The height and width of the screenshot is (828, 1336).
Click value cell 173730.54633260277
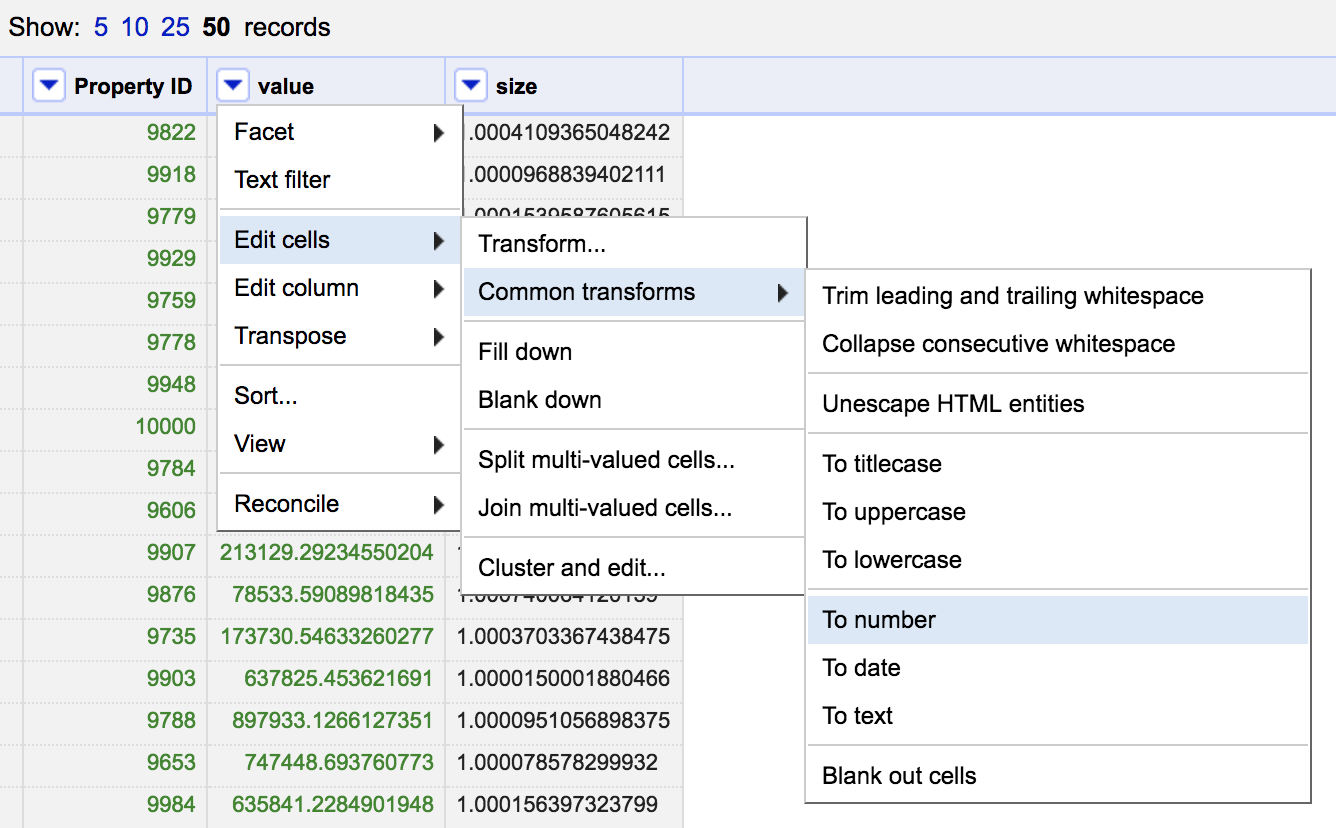327,636
